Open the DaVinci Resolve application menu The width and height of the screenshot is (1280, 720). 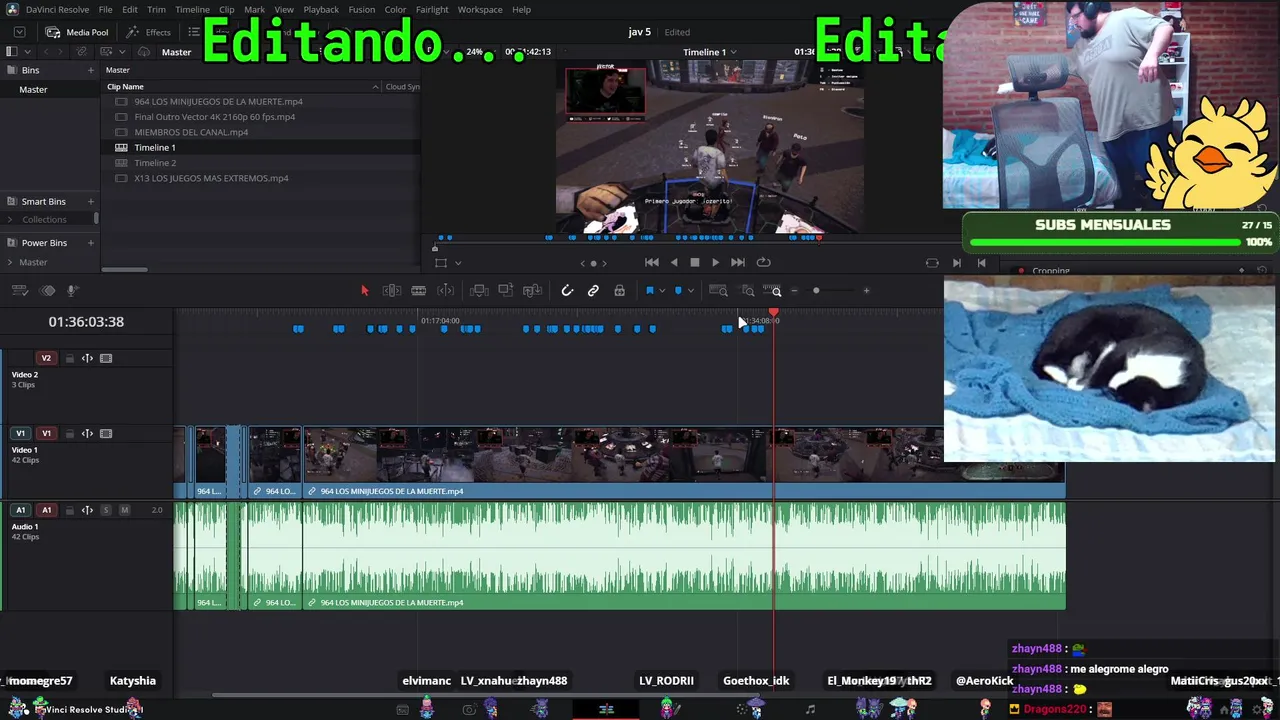pyautogui.click(x=57, y=10)
